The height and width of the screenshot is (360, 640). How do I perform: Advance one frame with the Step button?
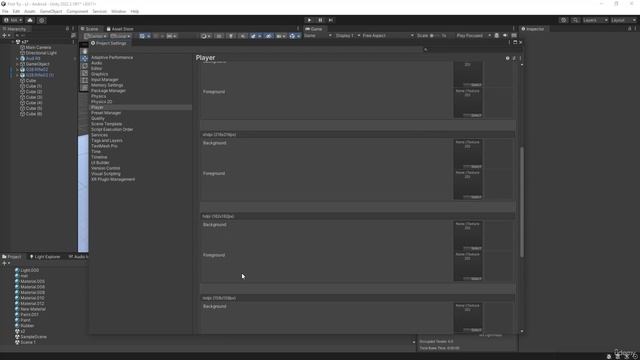[x=331, y=20]
